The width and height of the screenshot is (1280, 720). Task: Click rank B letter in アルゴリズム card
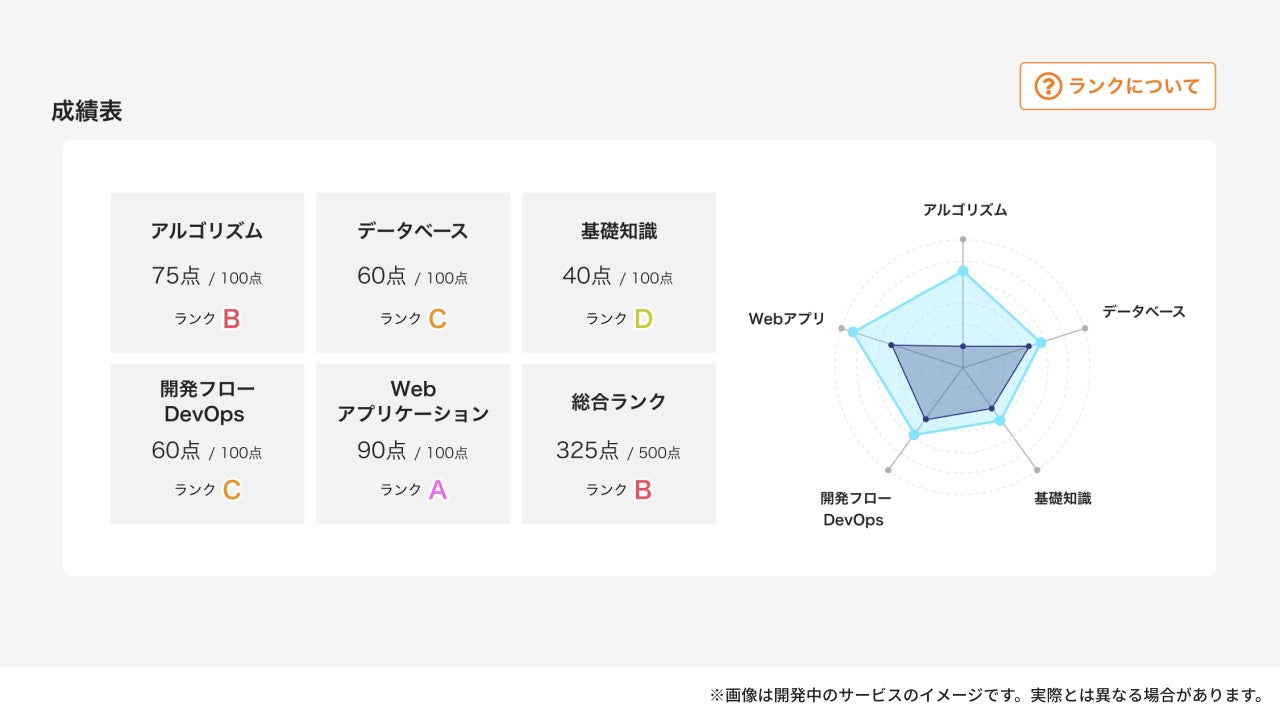tap(231, 319)
